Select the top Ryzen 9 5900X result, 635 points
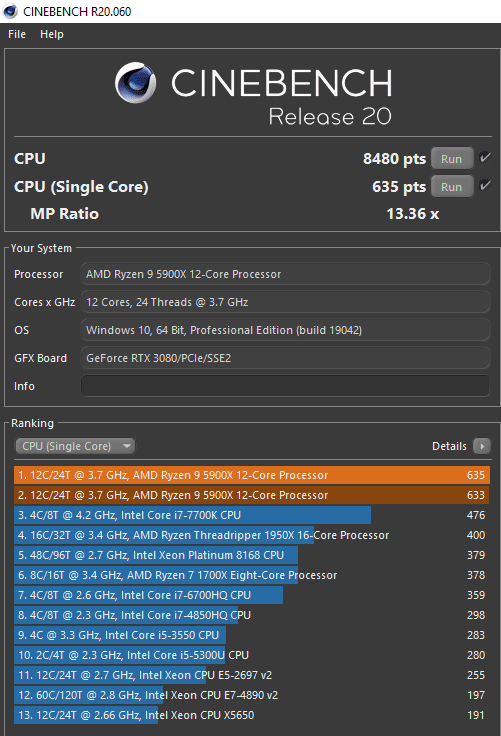Image resolution: width=501 pixels, height=736 pixels. (x=252, y=475)
